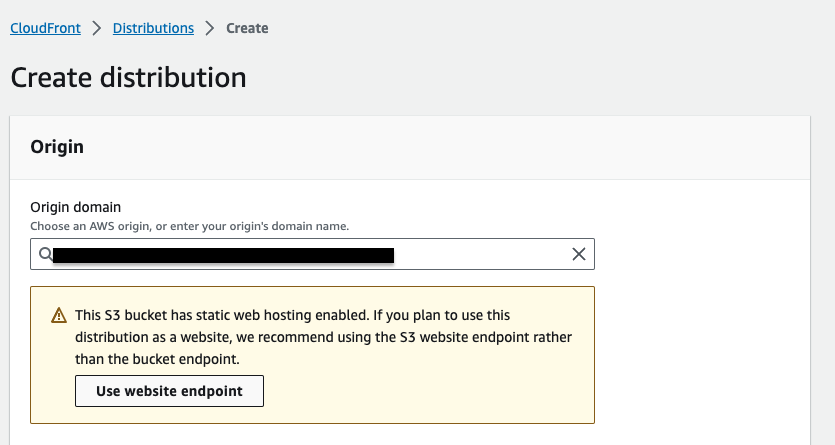This screenshot has height=445, width=835.
Task: Click the search magnifier icon in Origin domain
Action: [45, 254]
